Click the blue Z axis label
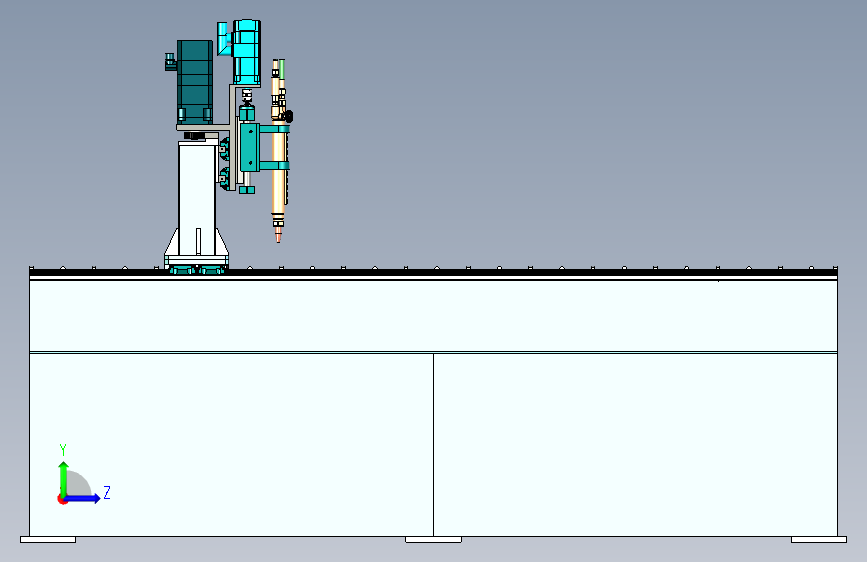 [x=107, y=492]
